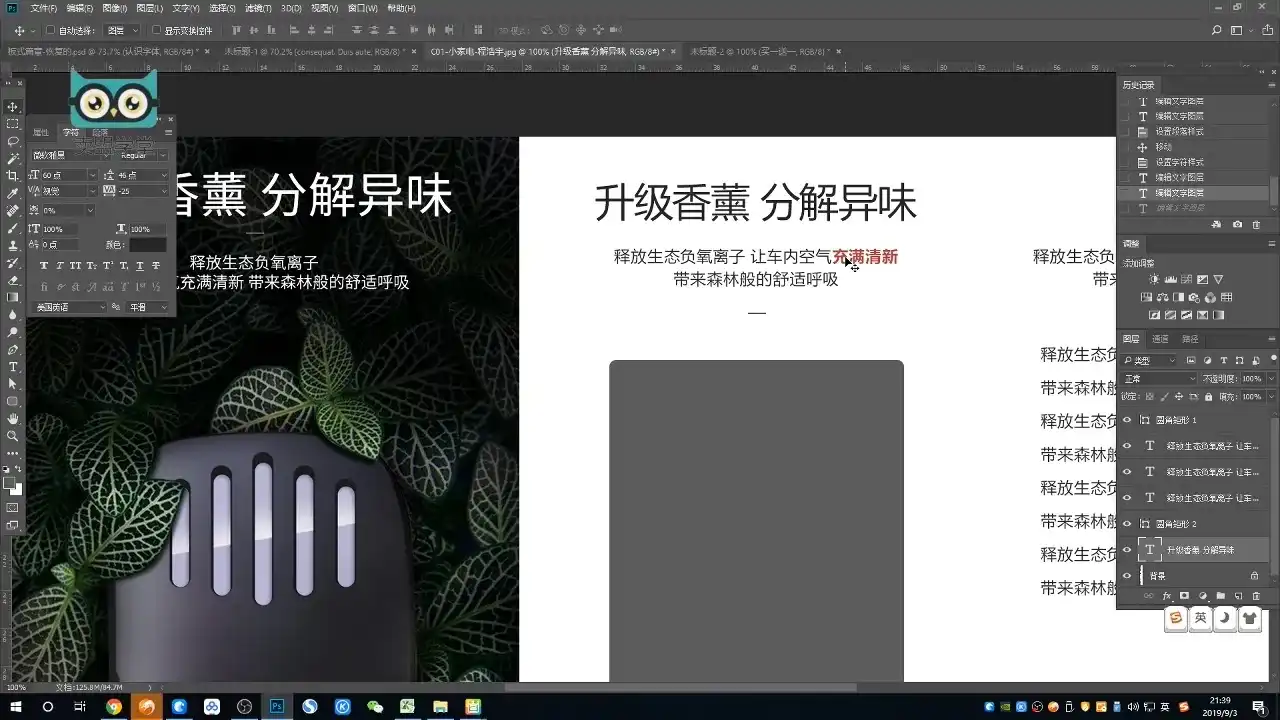The image size is (1280, 720).
Task: Switch to the 通道 channels tab
Action: point(1162,341)
